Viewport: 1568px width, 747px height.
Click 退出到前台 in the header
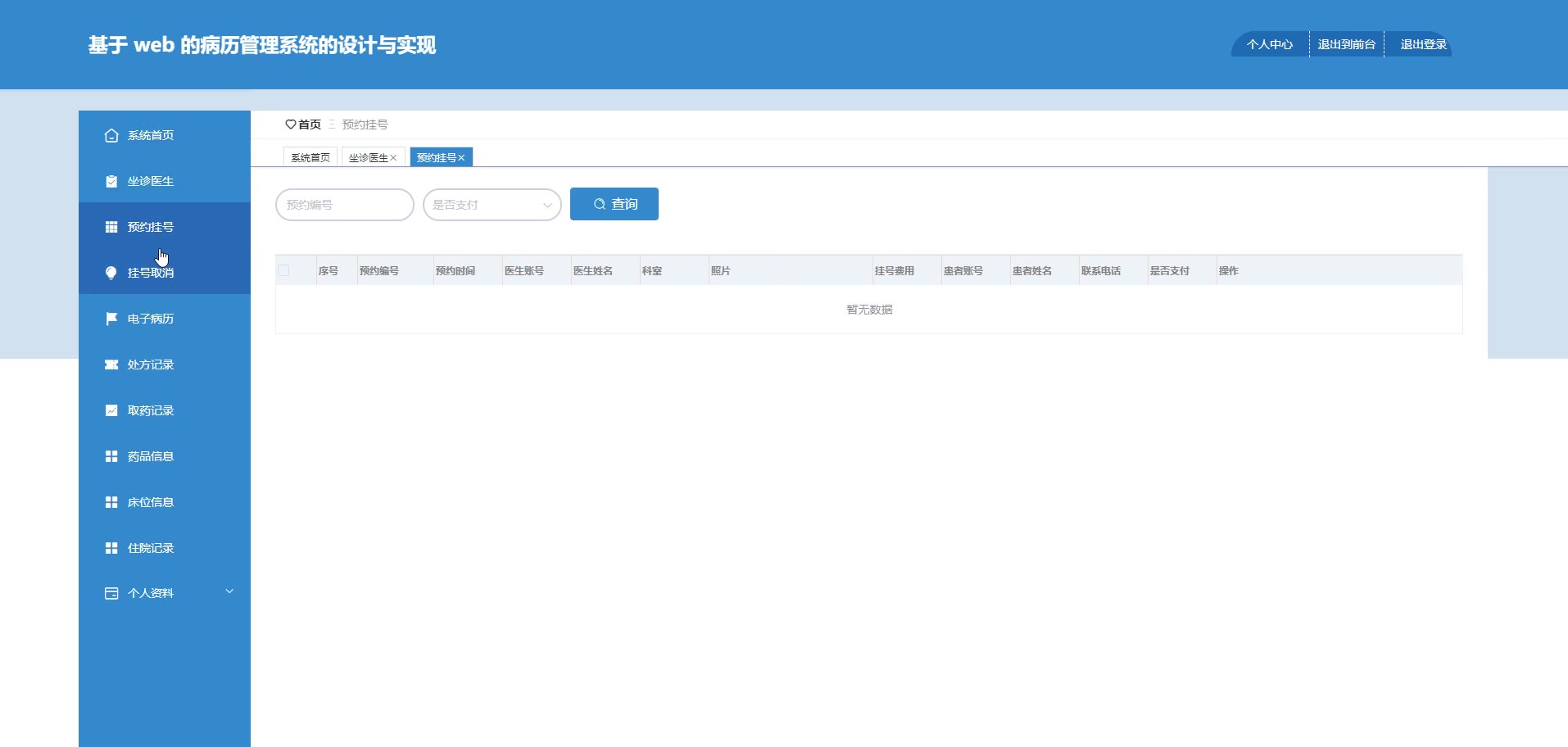(x=1346, y=44)
